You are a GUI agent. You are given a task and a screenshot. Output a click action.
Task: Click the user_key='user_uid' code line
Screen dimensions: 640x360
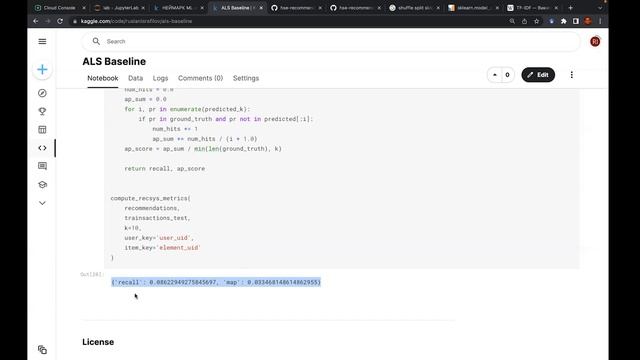point(159,238)
